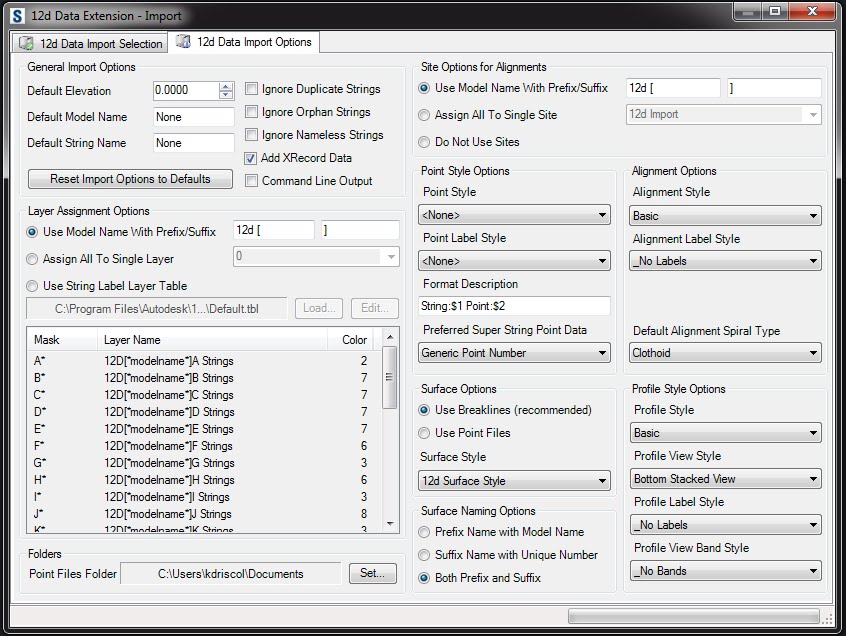Uncheck Add XRecord Data checkbox
The height and width of the screenshot is (636, 846).
coord(250,158)
